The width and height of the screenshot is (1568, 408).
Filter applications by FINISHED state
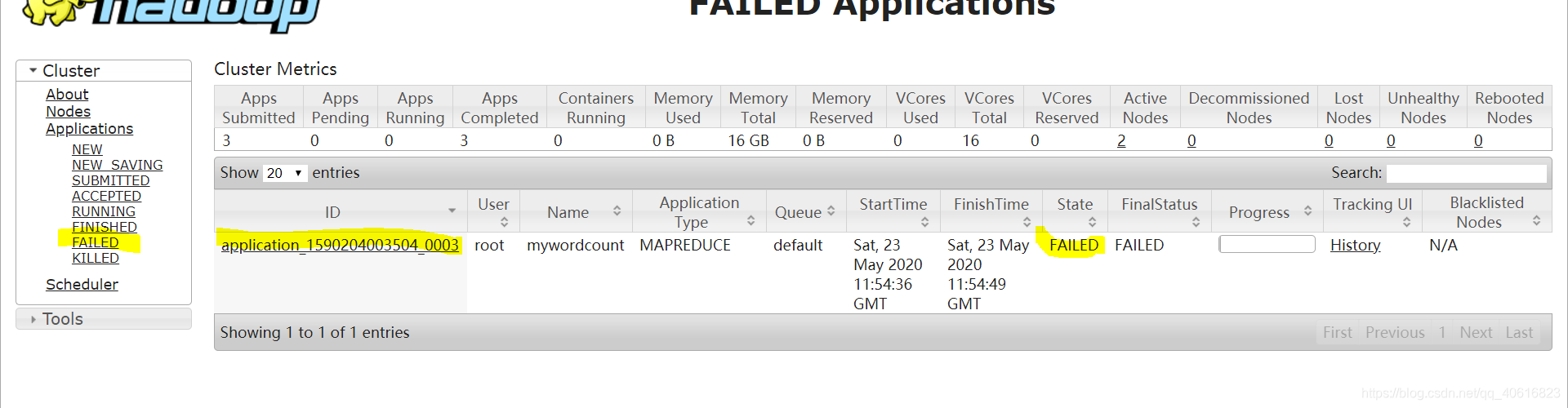click(104, 228)
